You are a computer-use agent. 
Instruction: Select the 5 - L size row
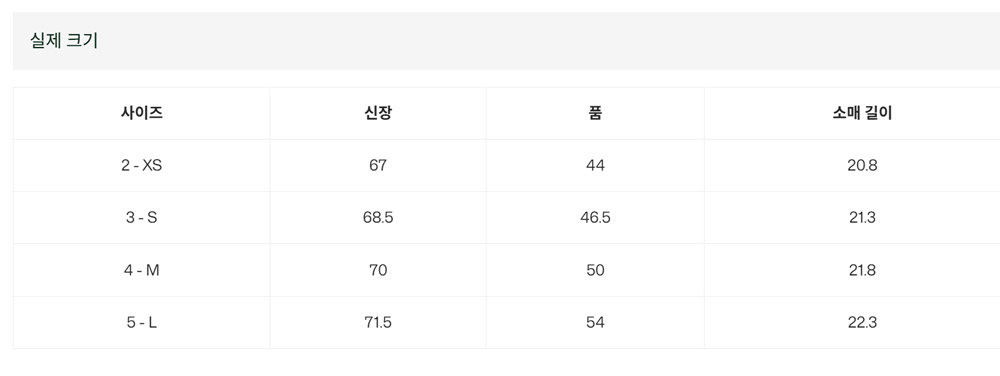tap(506, 322)
